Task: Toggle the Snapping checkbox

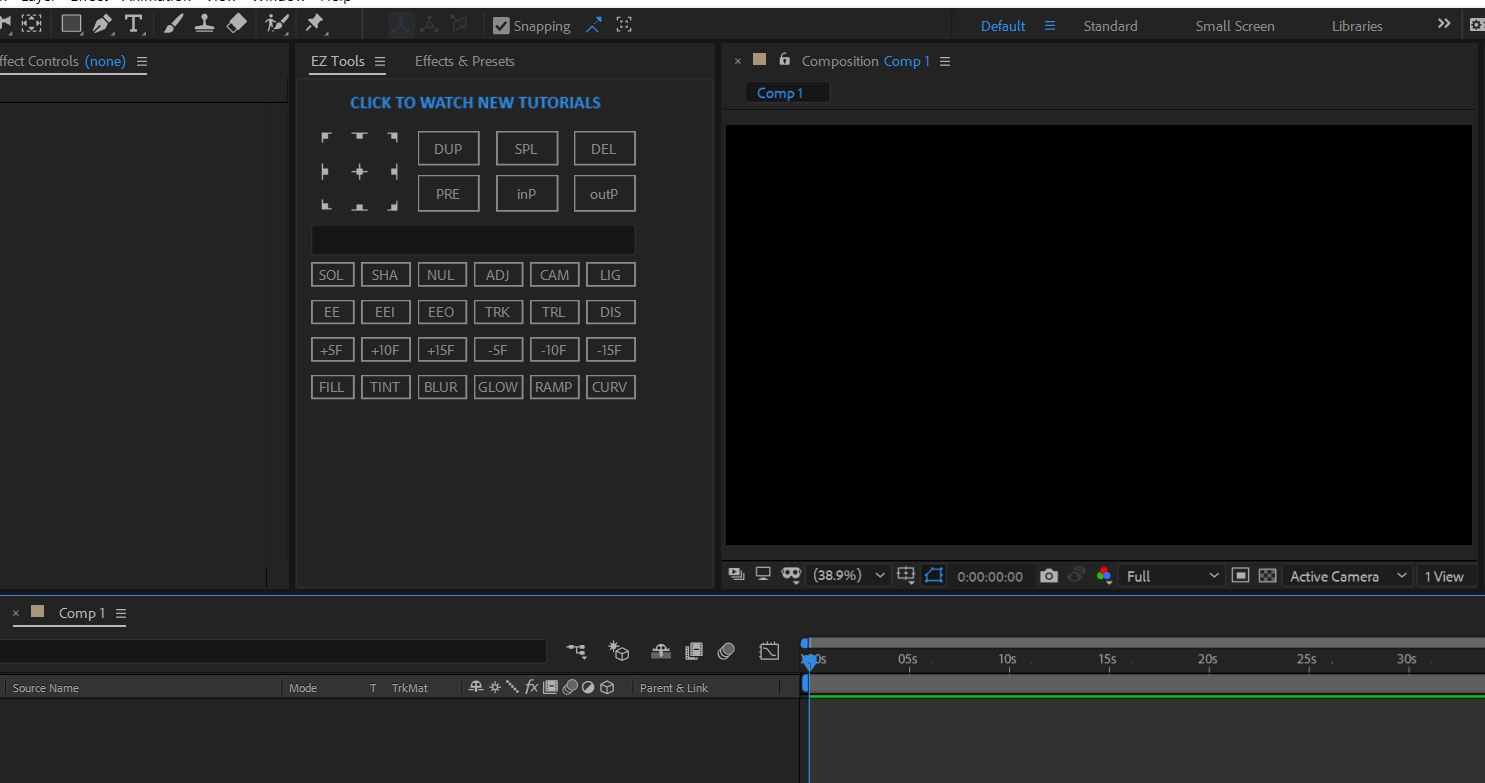Action: tap(502, 26)
